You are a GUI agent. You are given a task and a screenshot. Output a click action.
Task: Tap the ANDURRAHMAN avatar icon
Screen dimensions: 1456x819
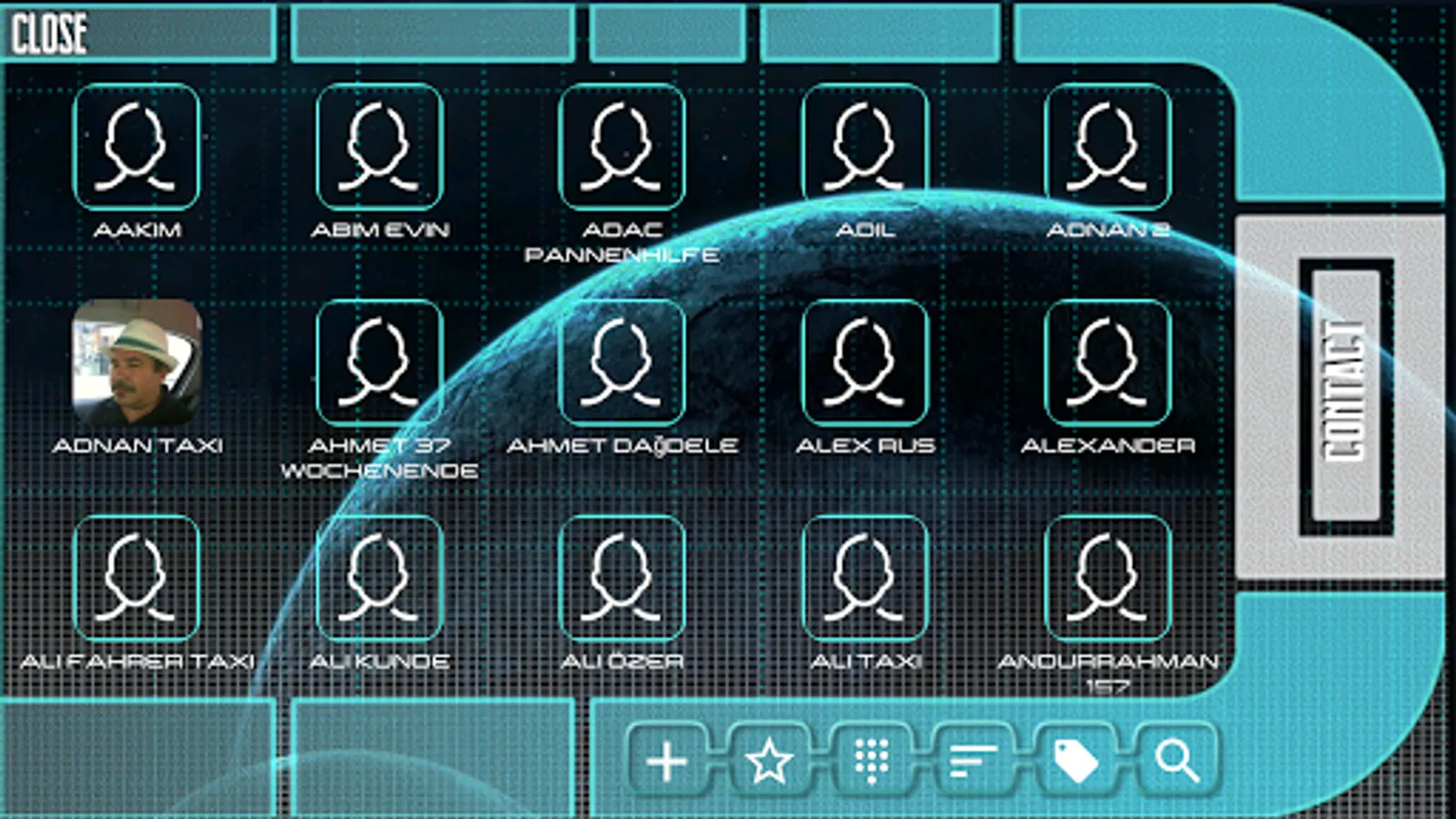click(1108, 579)
